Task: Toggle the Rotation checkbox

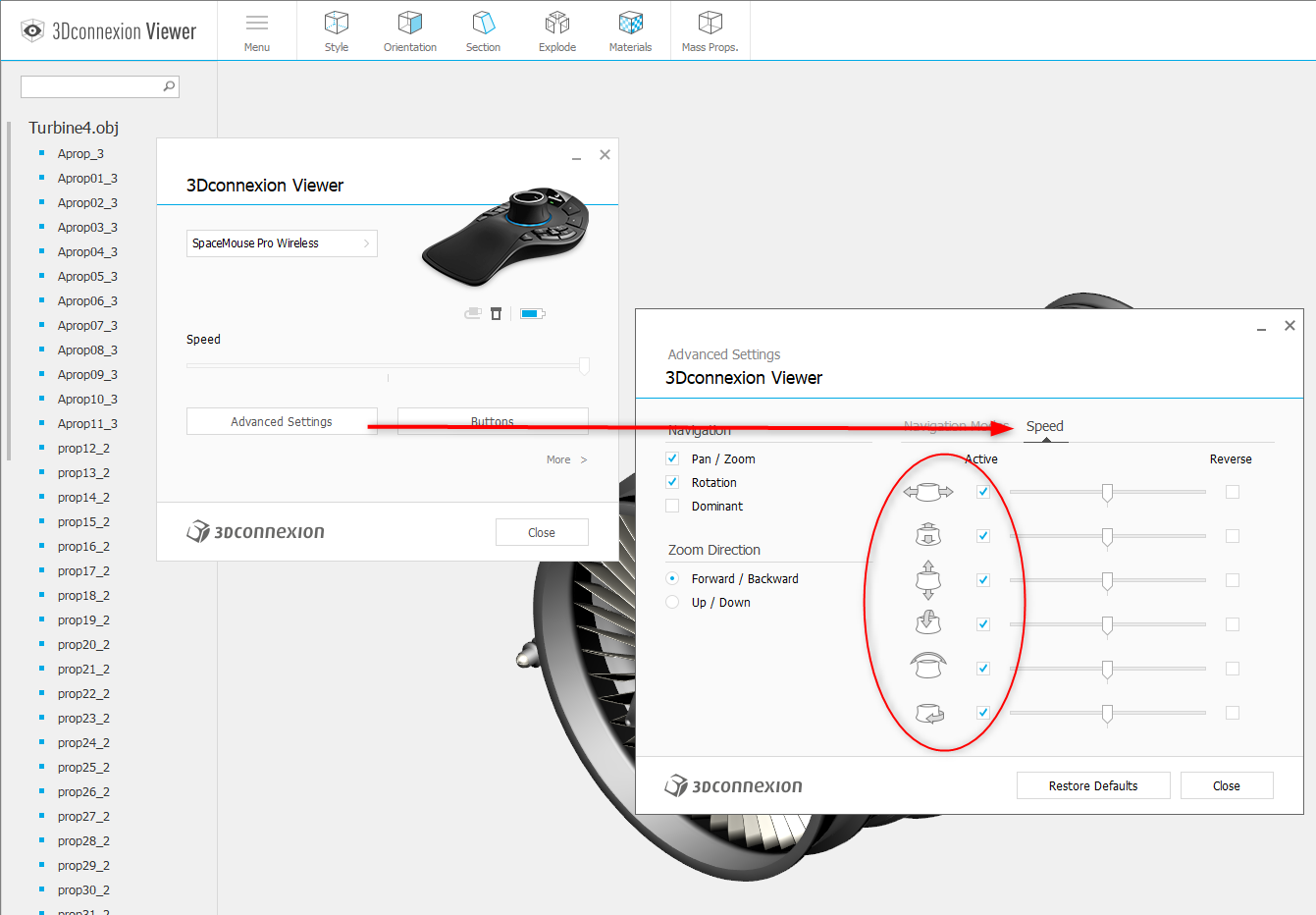Action: coord(672,482)
